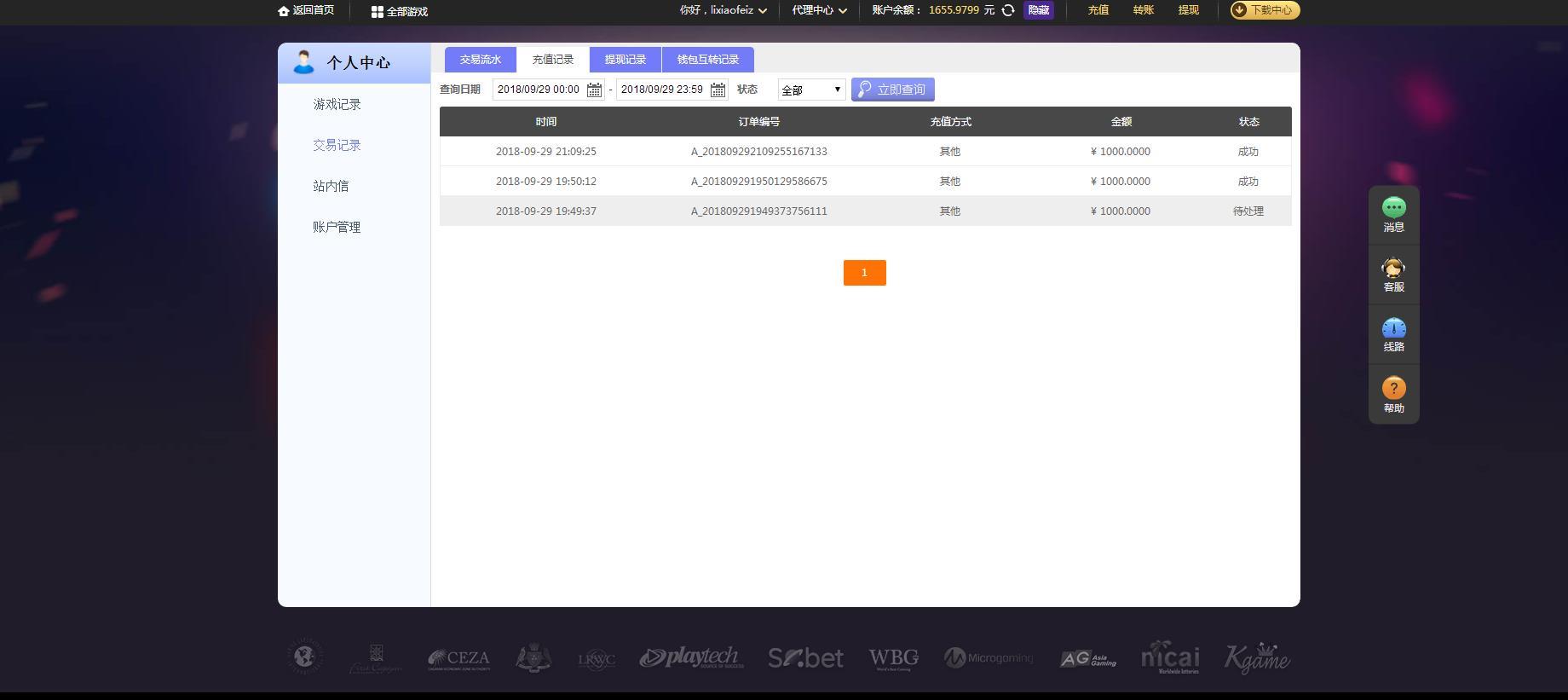
Task: Select the 充值记录 tab
Action: 553,60
